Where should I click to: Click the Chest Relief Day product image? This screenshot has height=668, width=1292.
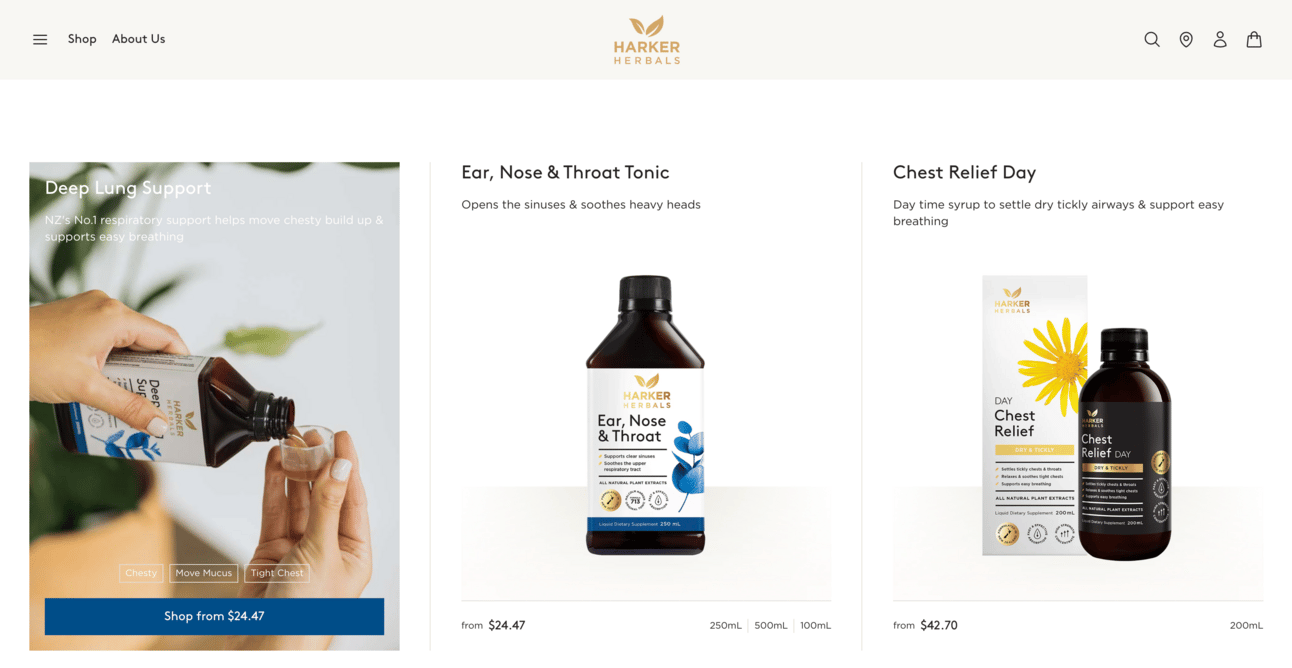(x=1077, y=417)
